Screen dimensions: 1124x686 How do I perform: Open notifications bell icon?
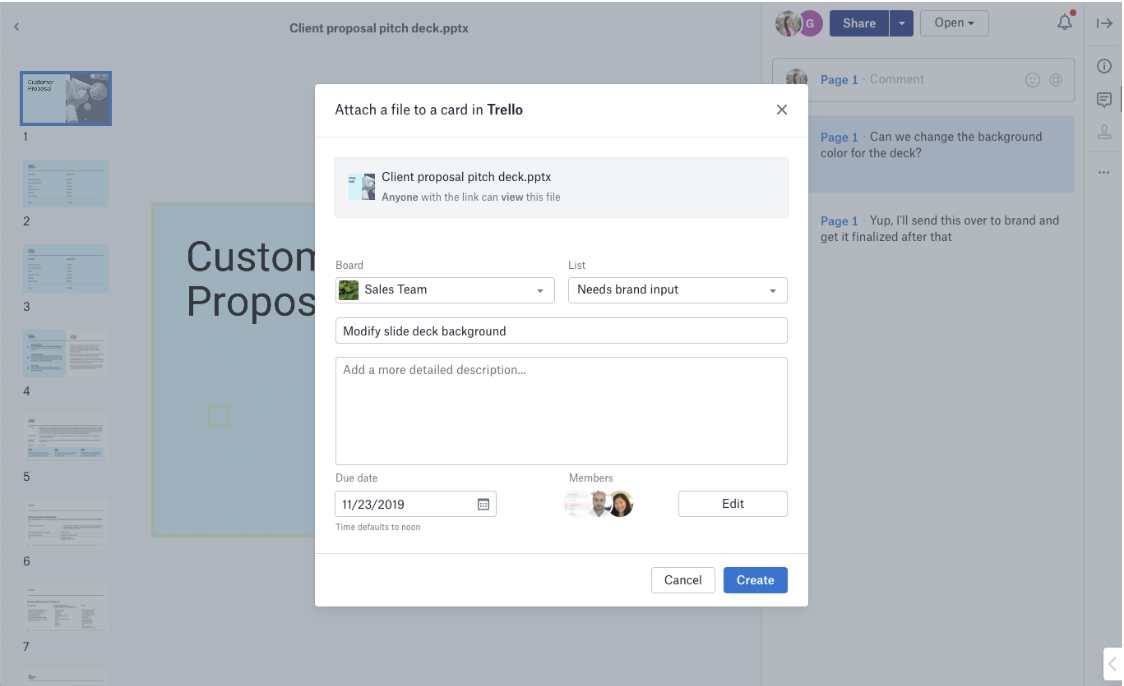[1064, 23]
